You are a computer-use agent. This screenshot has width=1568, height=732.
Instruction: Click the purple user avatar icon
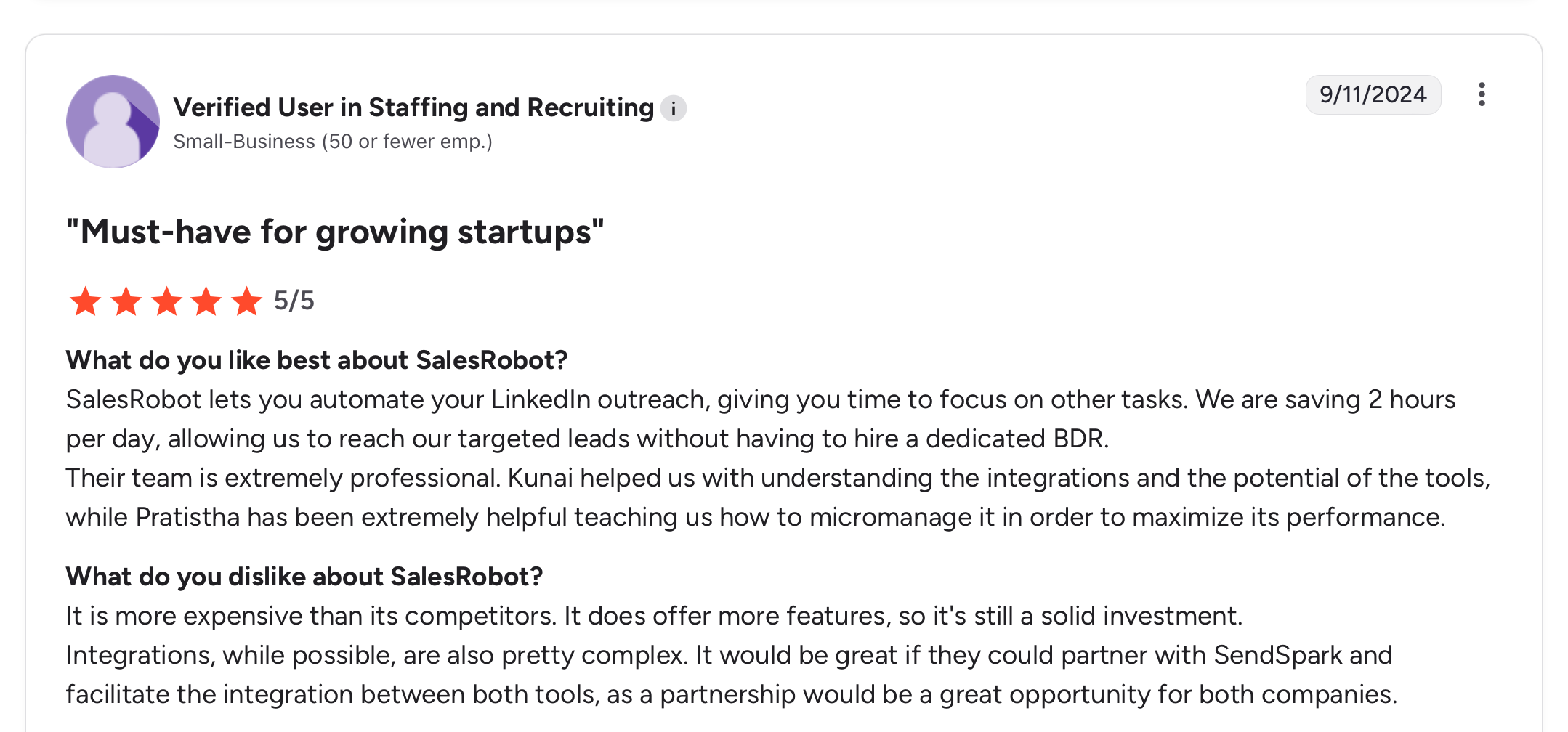(x=113, y=122)
